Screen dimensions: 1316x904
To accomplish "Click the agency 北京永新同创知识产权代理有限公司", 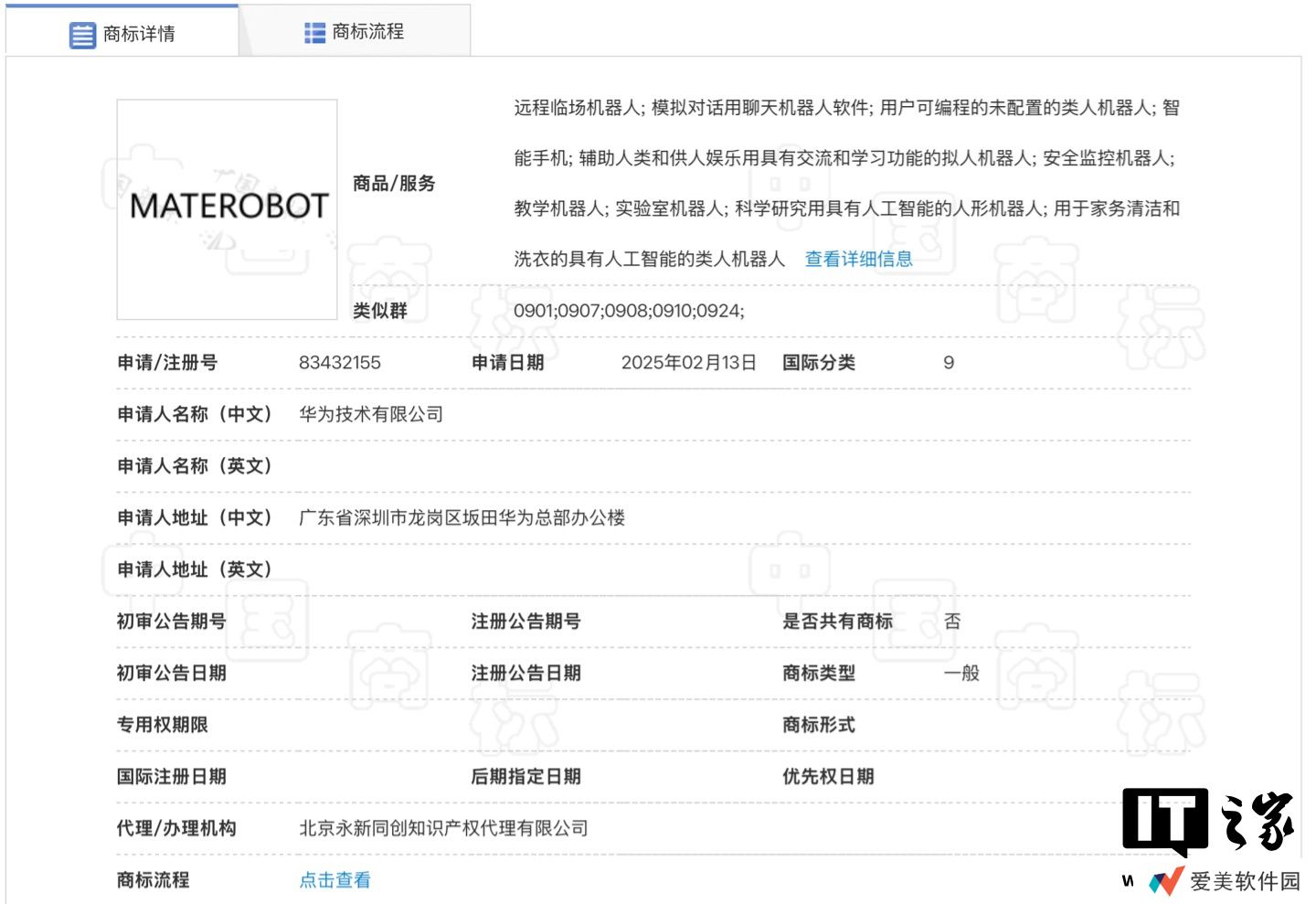I will (x=443, y=828).
